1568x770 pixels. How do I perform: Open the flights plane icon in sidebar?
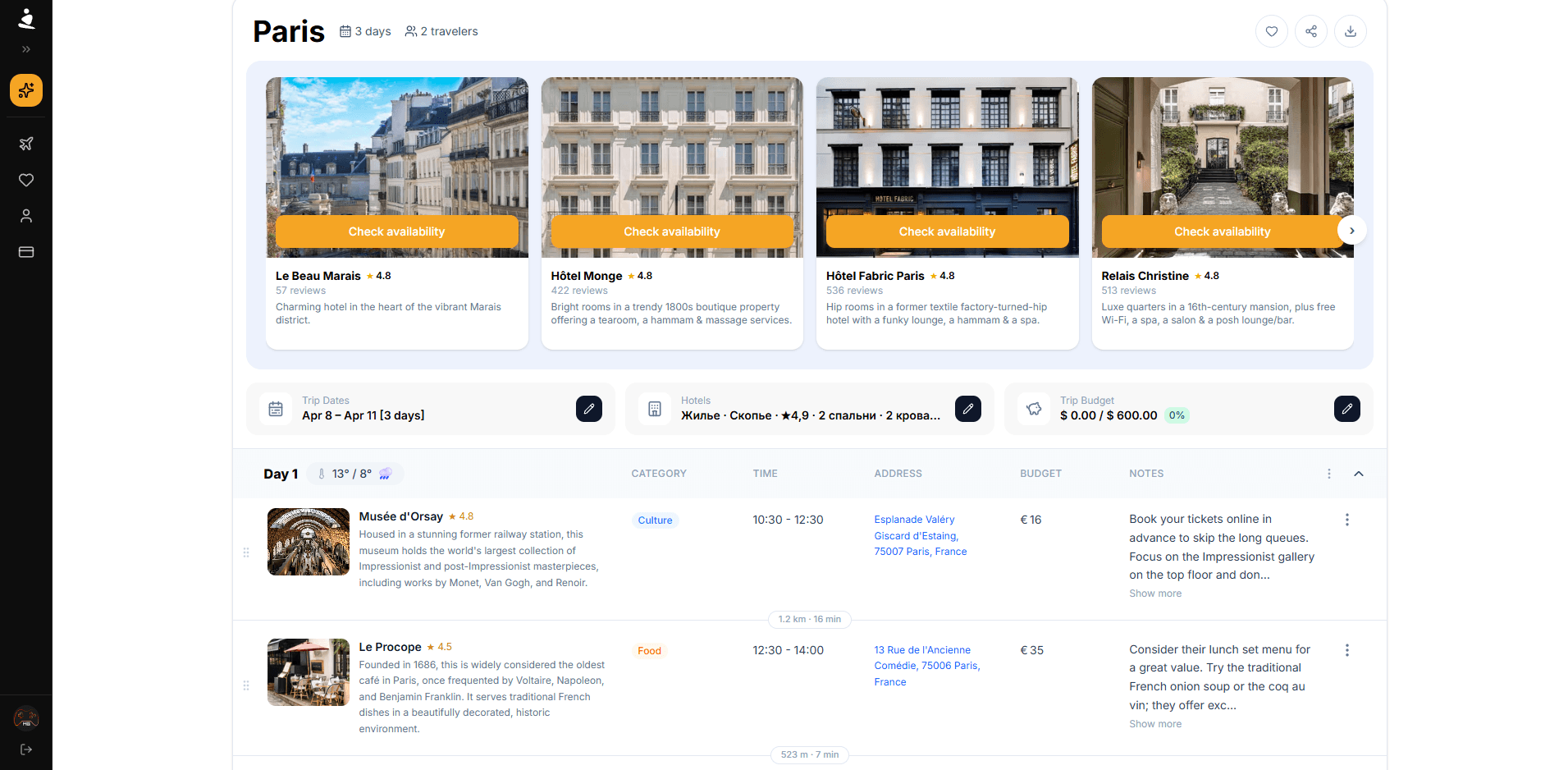click(x=26, y=144)
